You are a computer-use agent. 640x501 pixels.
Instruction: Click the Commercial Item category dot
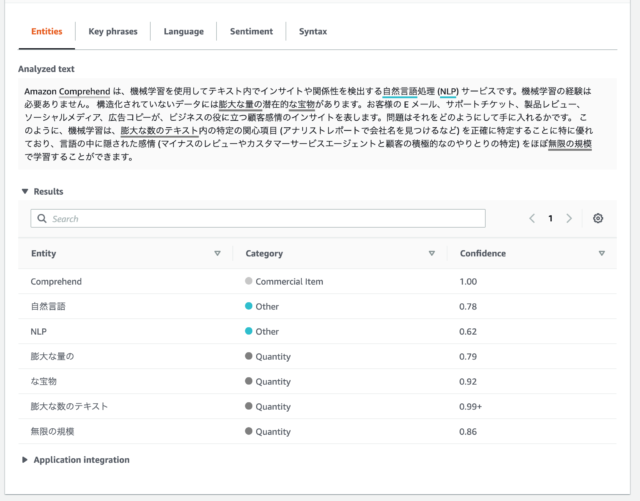click(249, 281)
